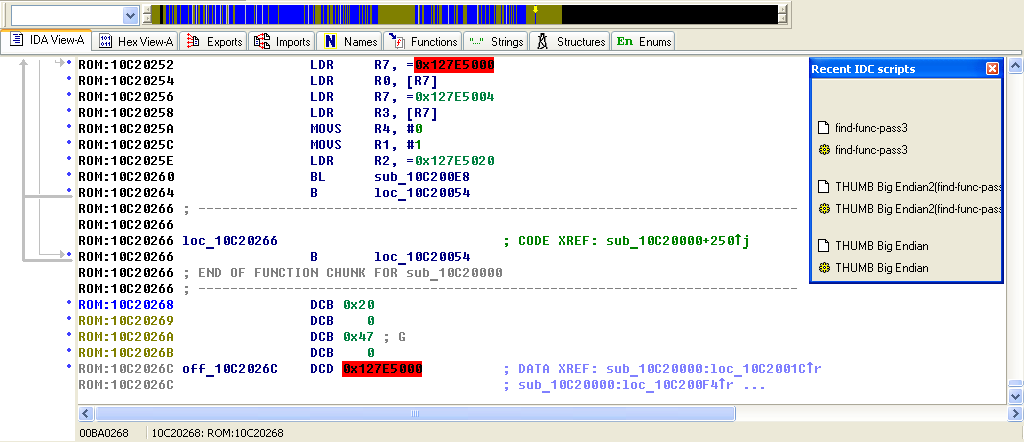This screenshot has width=1024, height=442.
Task: Click address ROM:10C20268 line
Action: [x=126, y=305]
